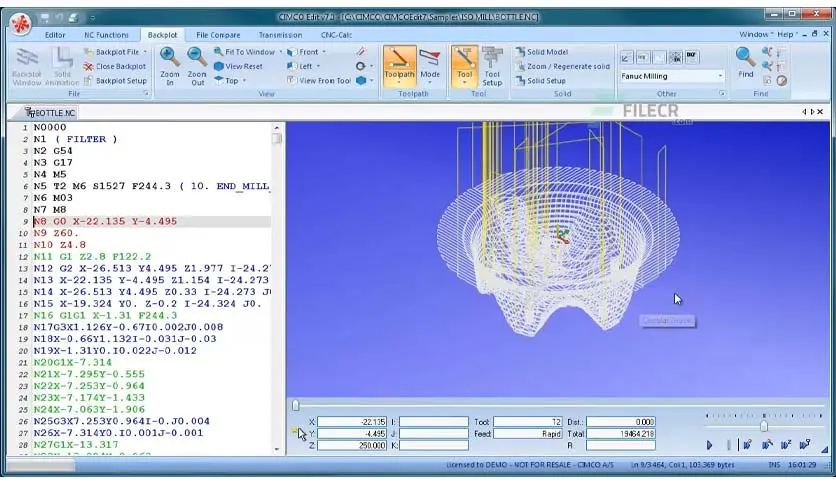The image size is (836, 484).
Task: Expand the Fit To Window dropdown
Action: point(279,52)
